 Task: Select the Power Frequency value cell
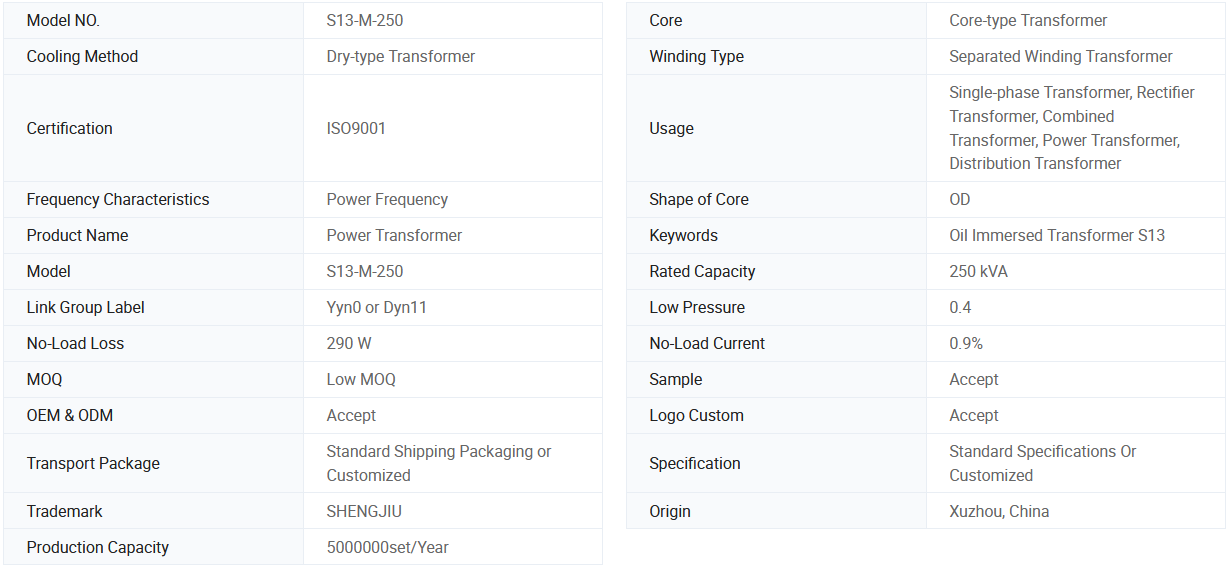(387, 199)
